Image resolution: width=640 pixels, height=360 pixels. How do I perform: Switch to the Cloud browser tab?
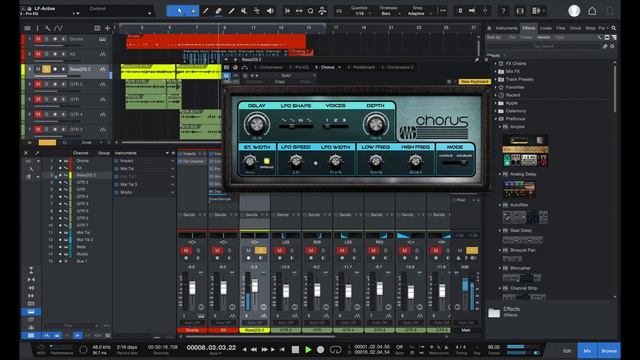coord(575,28)
